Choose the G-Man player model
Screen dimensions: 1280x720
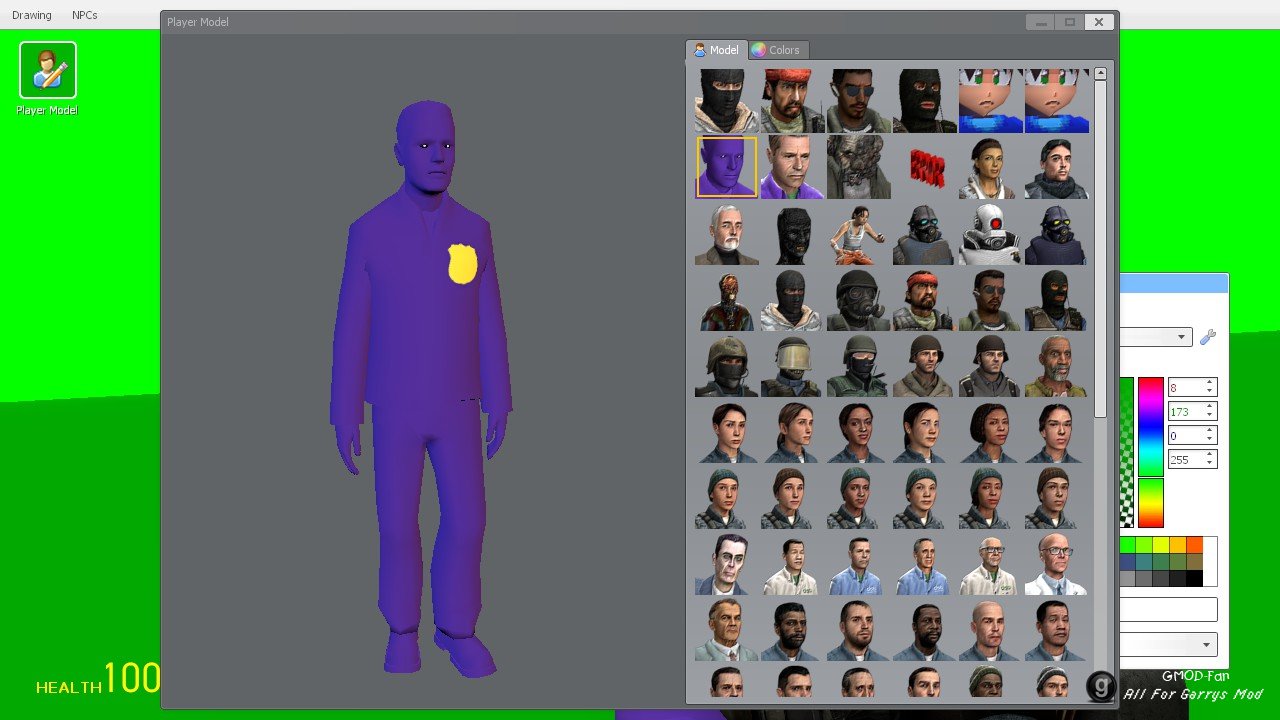tap(726, 564)
